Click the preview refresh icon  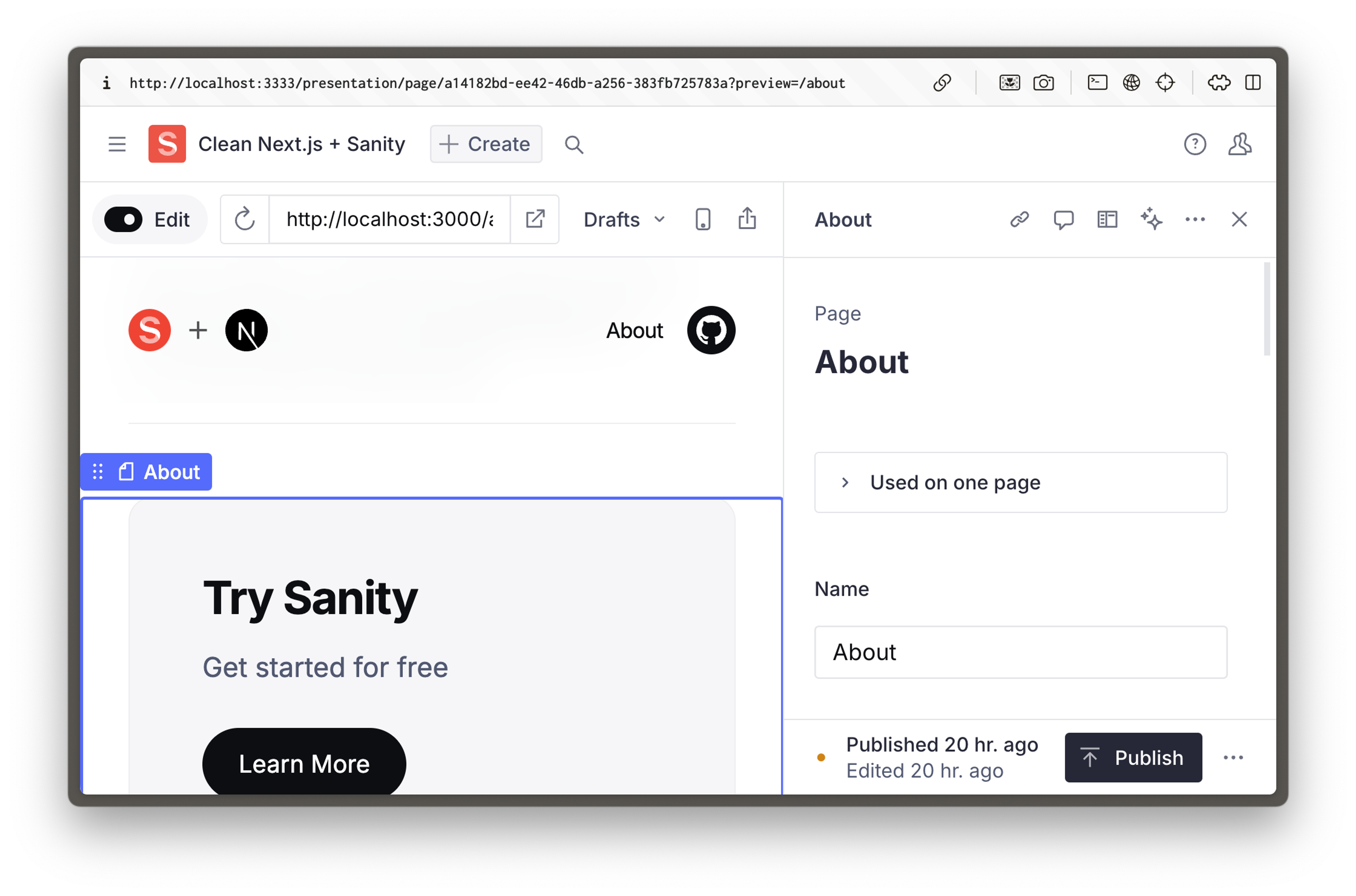(x=245, y=219)
